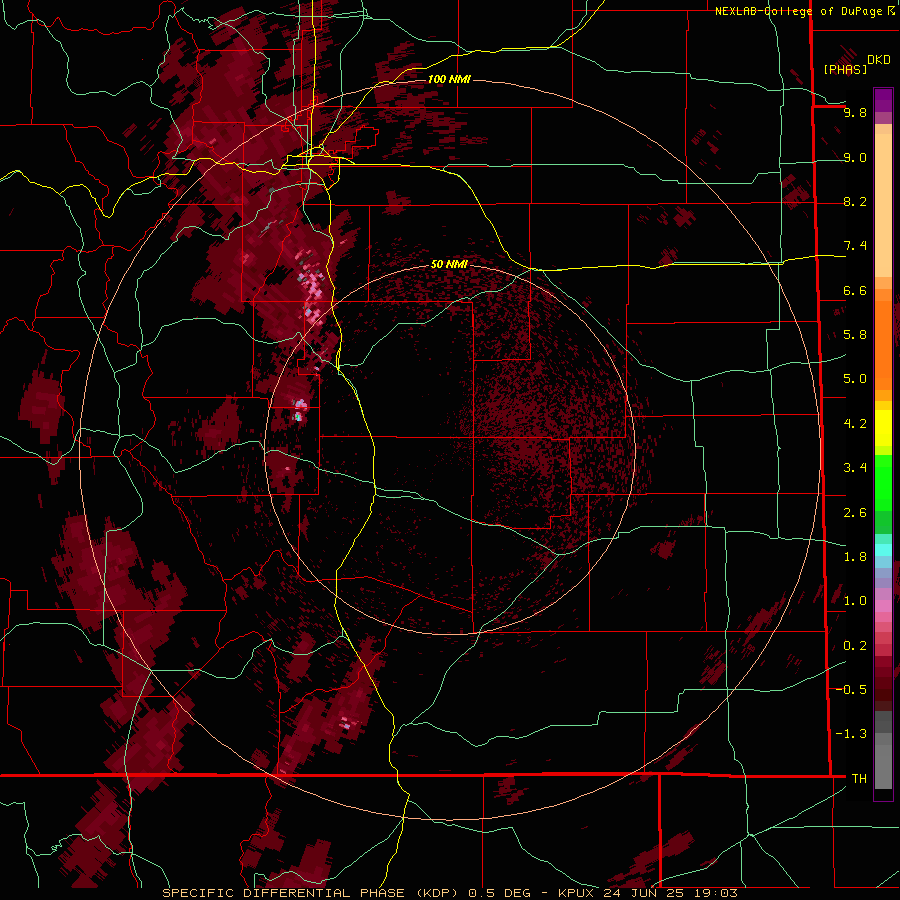Click the 9.0 value on the color scale
Image resolution: width=900 pixels, height=900 pixels.
pyautogui.click(x=855, y=157)
